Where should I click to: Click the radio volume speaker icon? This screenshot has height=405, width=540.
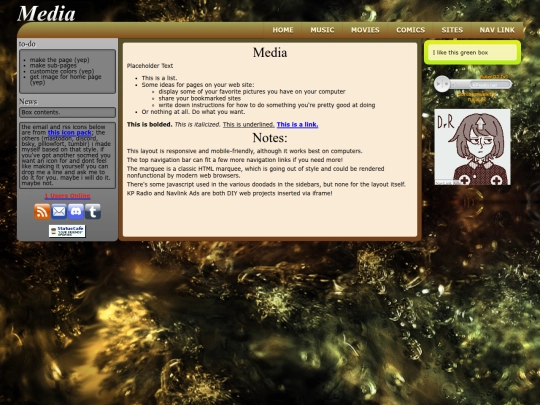click(x=454, y=84)
